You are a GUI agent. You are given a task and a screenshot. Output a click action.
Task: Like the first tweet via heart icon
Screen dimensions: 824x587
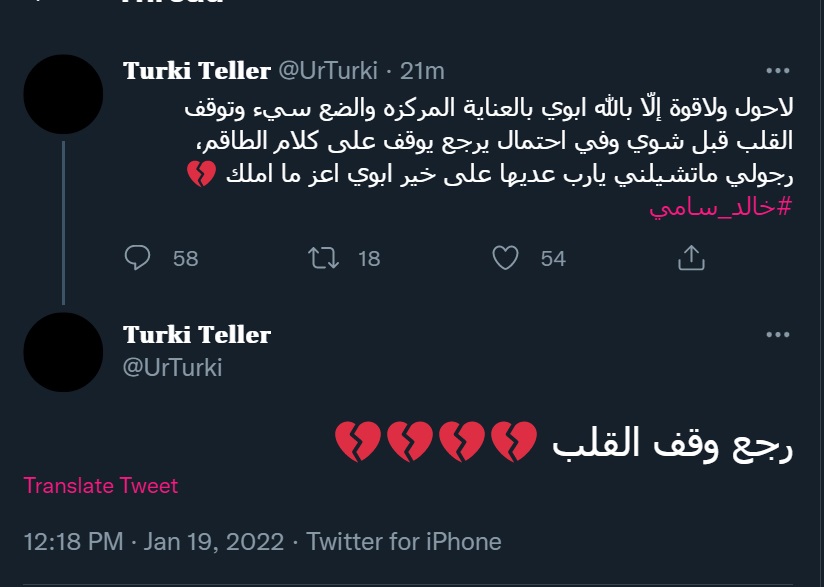pyautogui.click(x=505, y=258)
